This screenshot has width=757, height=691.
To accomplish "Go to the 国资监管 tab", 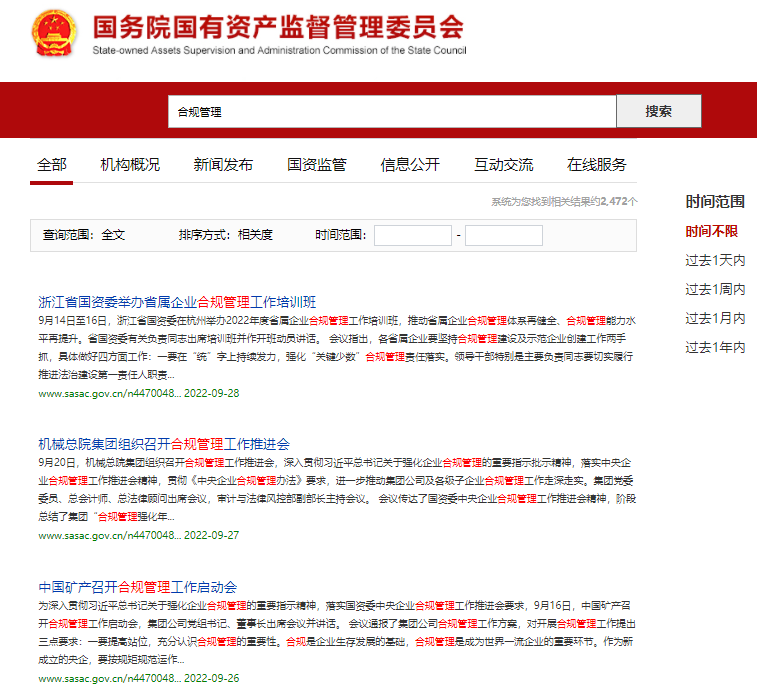I will click(x=317, y=165).
